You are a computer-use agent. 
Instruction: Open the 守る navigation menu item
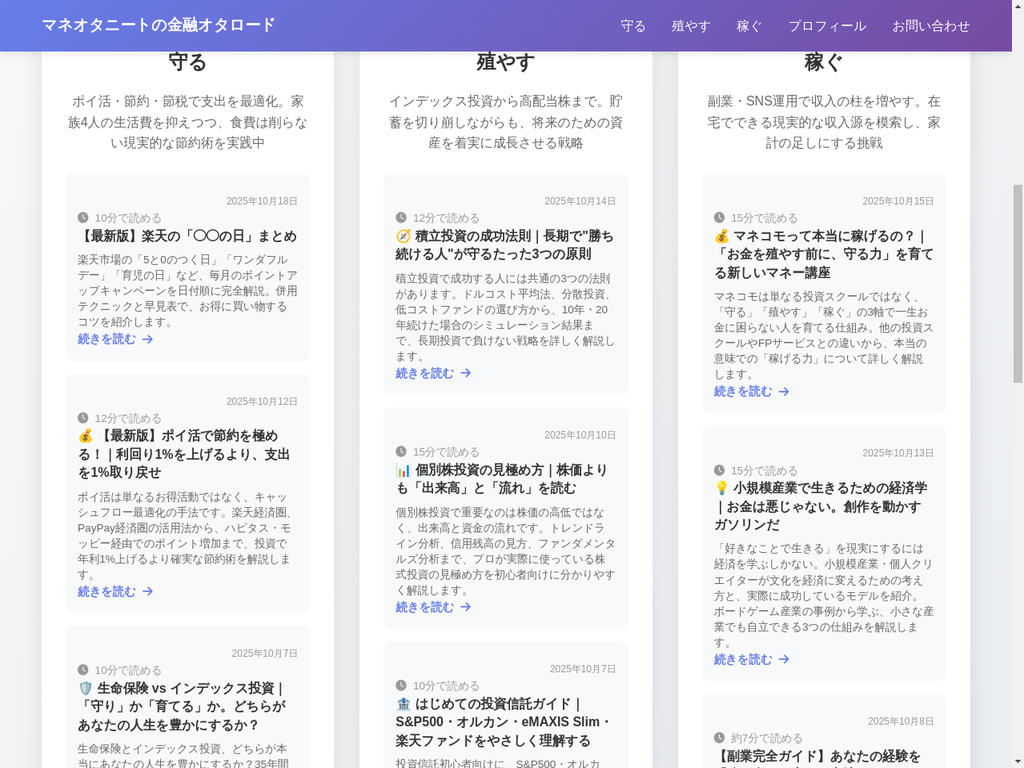[633, 26]
